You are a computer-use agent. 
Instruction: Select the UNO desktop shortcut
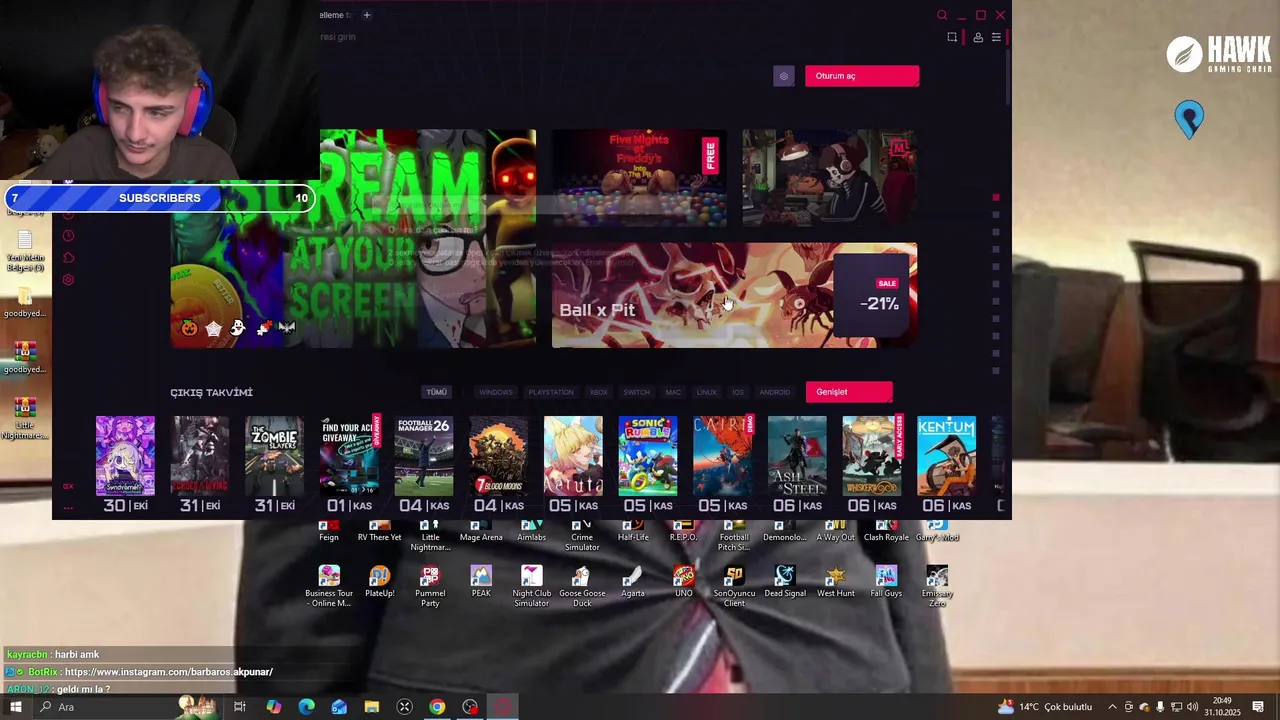tap(684, 581)
